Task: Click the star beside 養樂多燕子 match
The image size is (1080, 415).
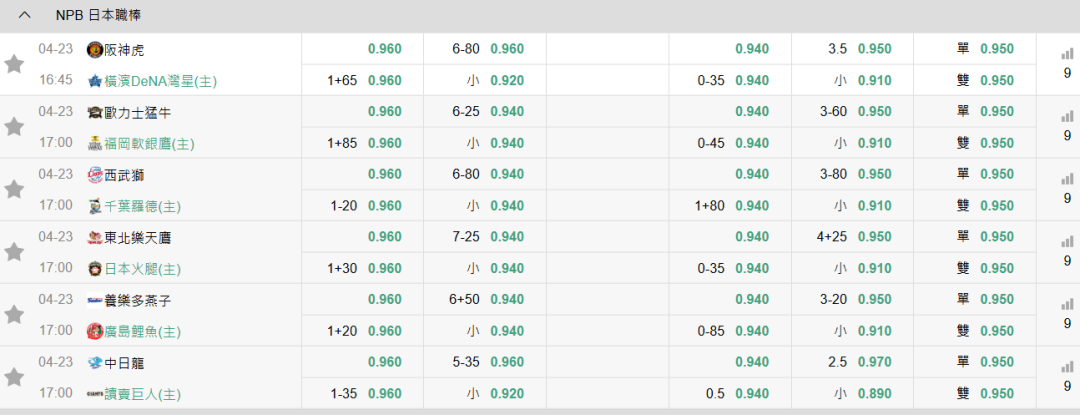Action: (14, 314)
